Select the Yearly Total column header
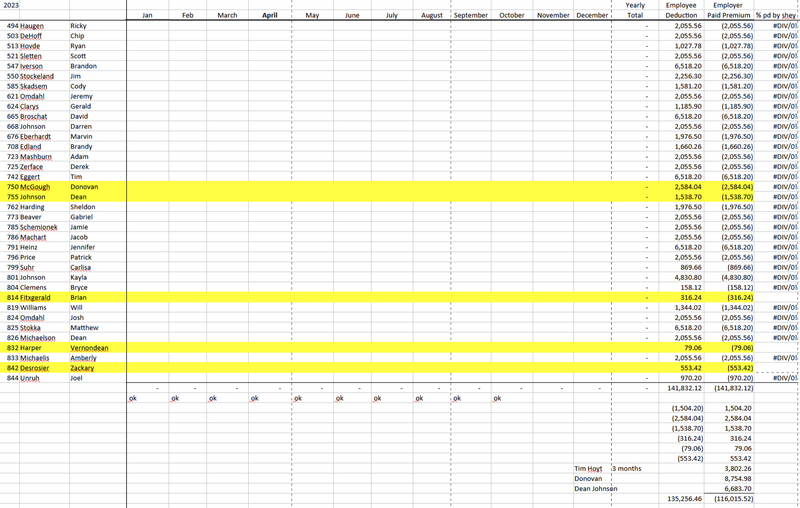Screen dimensions: 800x508 (635, 10)
